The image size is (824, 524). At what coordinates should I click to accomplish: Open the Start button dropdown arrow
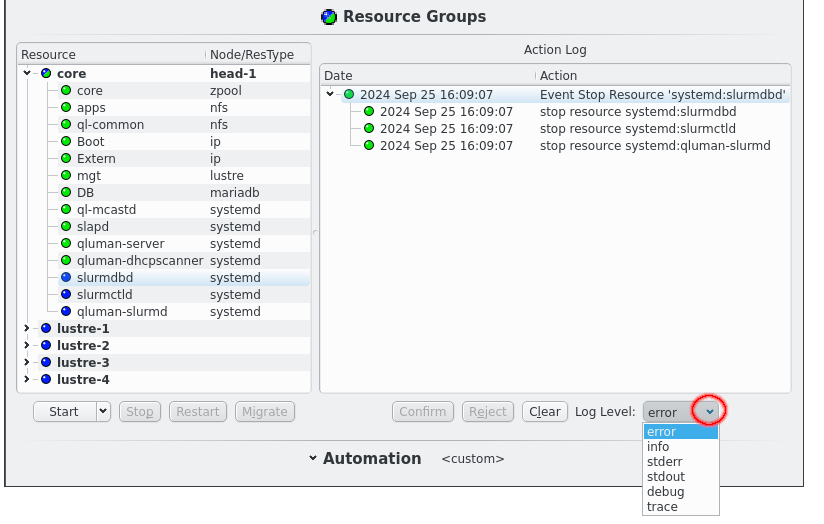tap(104, 412)
